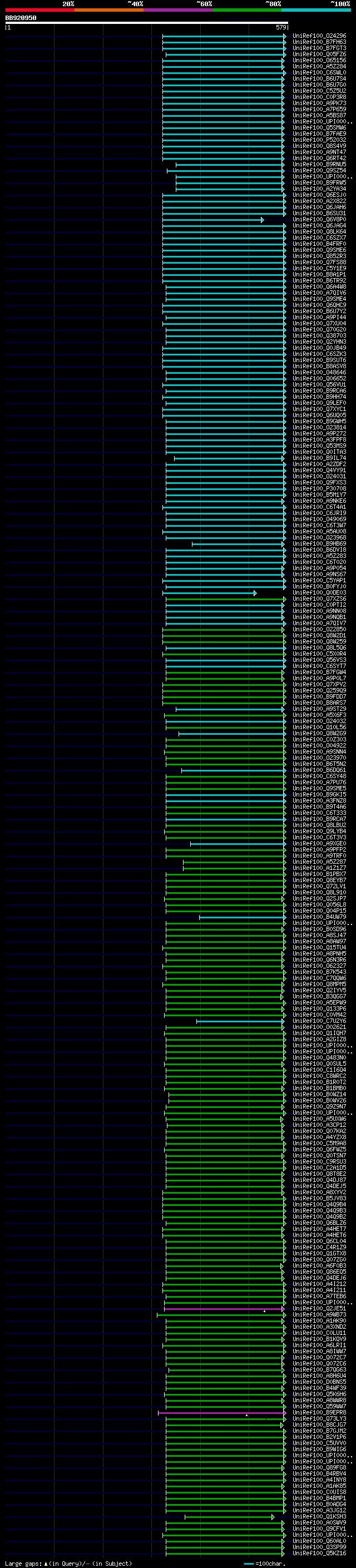This screenshot has height=1568, width=356.
Task: Select hit UniRef100_Q6RT42
Action: point(319,159)
